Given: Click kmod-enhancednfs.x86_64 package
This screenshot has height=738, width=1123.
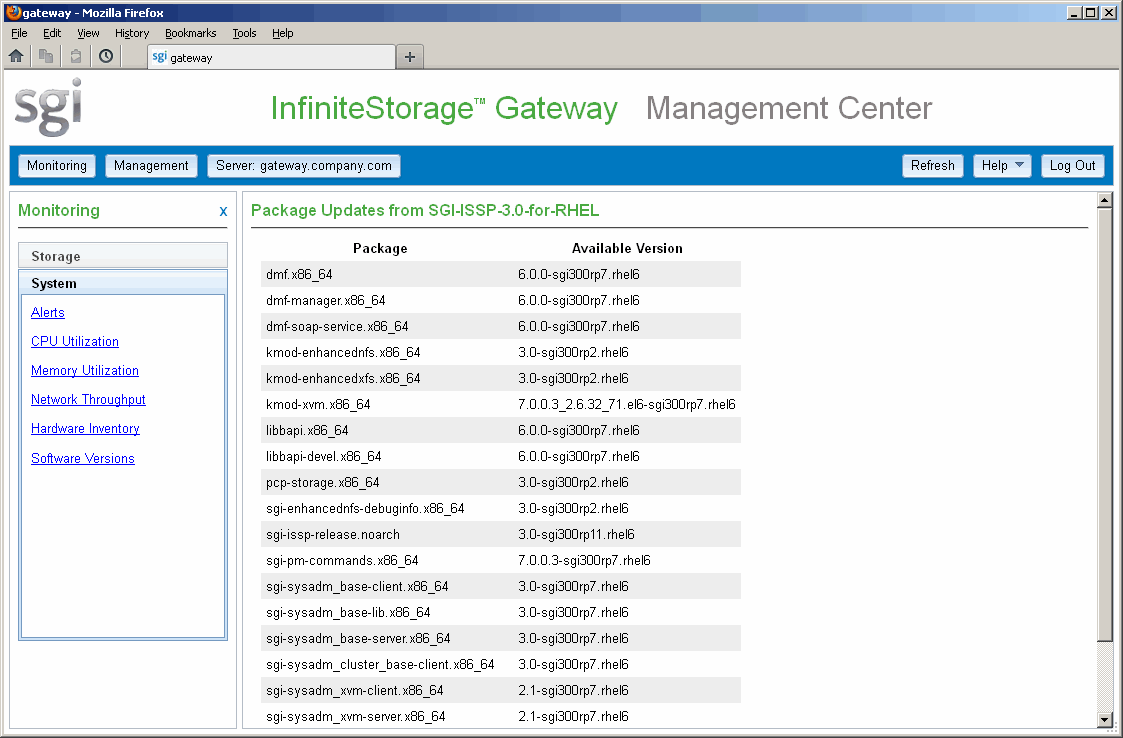Looking at the screenshot, I should (343, 353).
